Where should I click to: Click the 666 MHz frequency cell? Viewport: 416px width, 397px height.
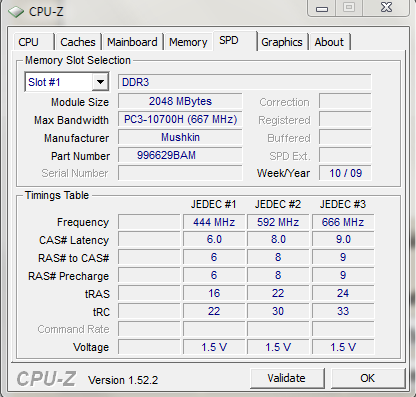click(343, 222)
